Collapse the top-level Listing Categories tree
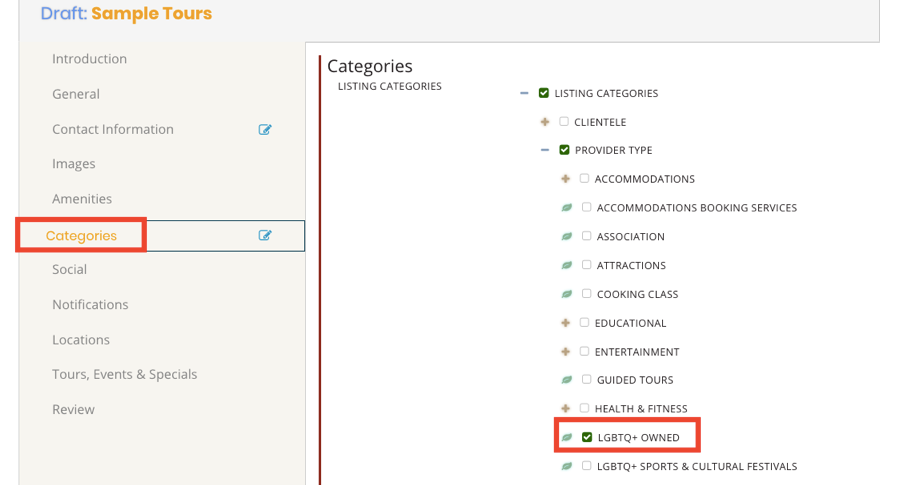 pos(524,93)
